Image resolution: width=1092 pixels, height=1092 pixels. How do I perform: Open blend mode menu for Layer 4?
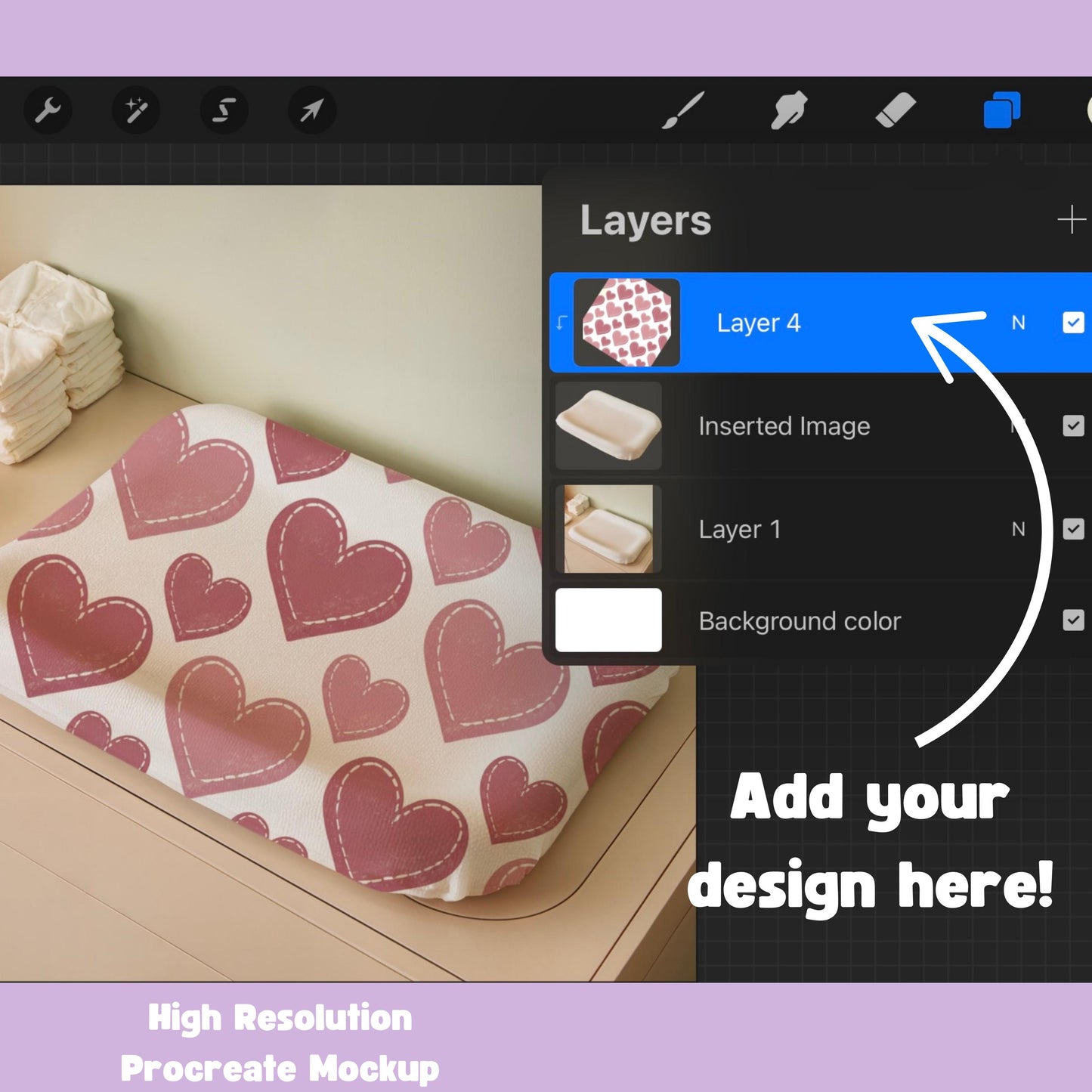click(1019, 323)
